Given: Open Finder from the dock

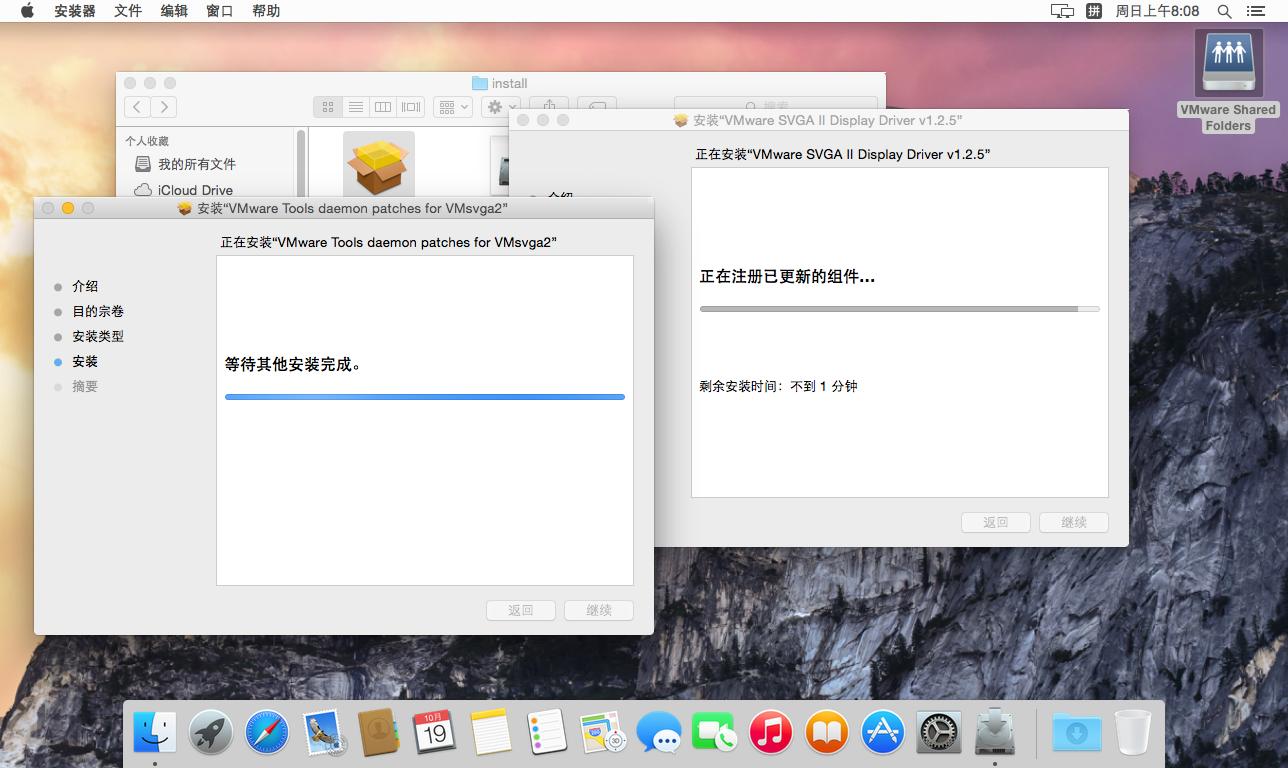Looking at the screenshot, I should point(155,733).
